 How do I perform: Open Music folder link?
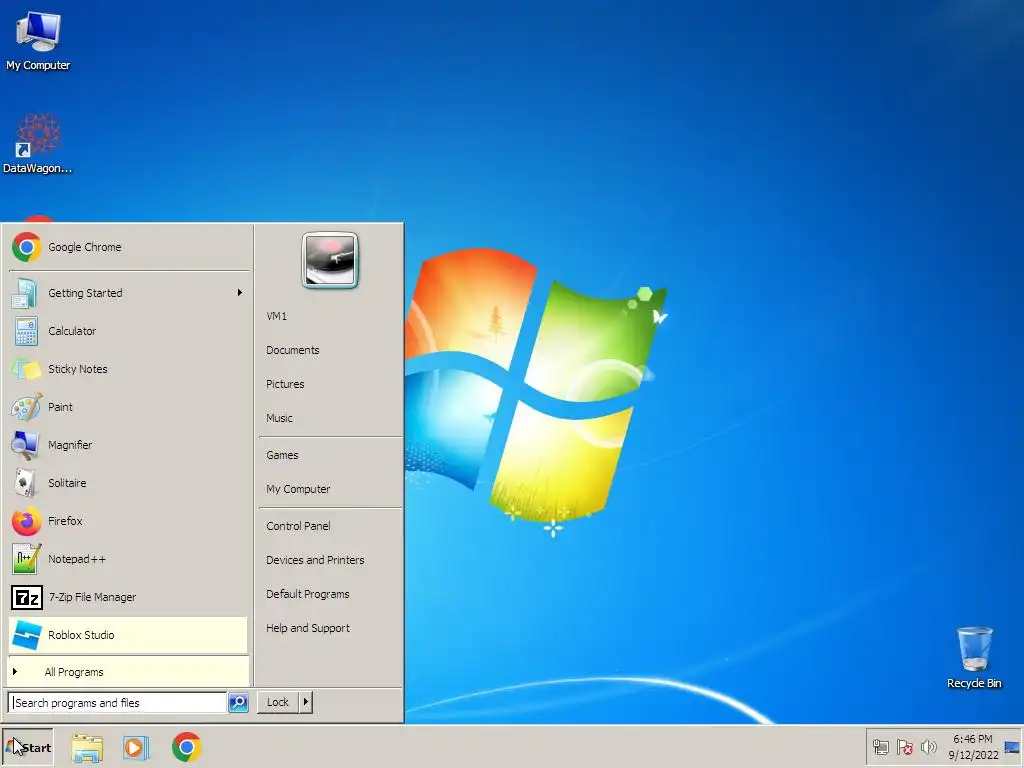pos(279,418)
